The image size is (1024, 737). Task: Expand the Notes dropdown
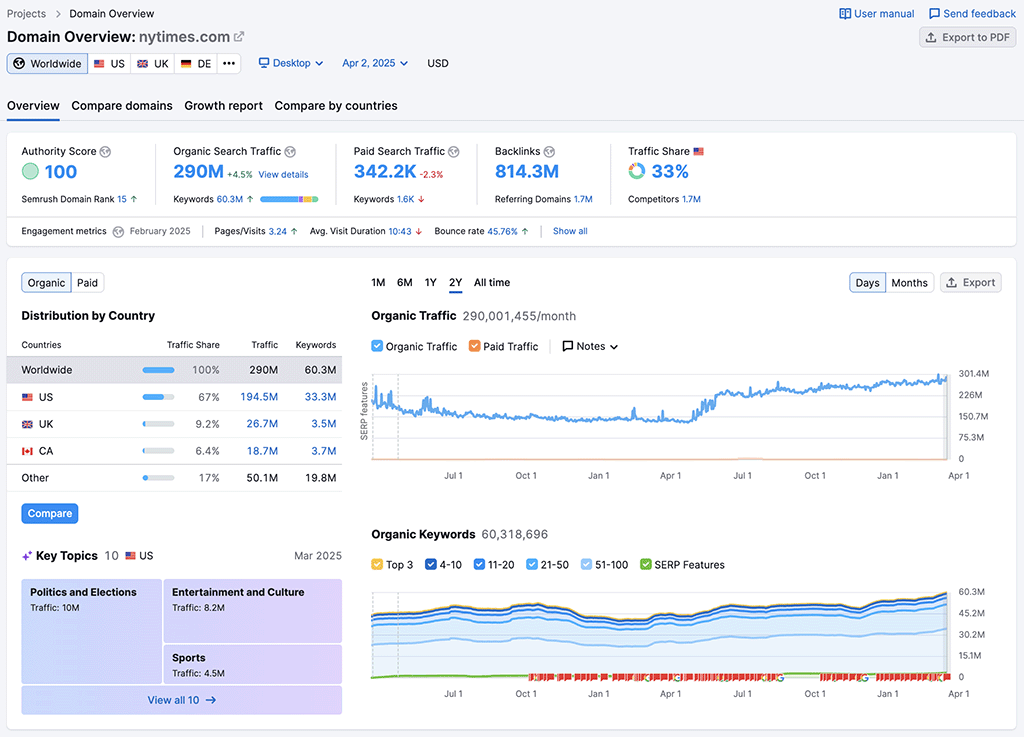point(590,346)
